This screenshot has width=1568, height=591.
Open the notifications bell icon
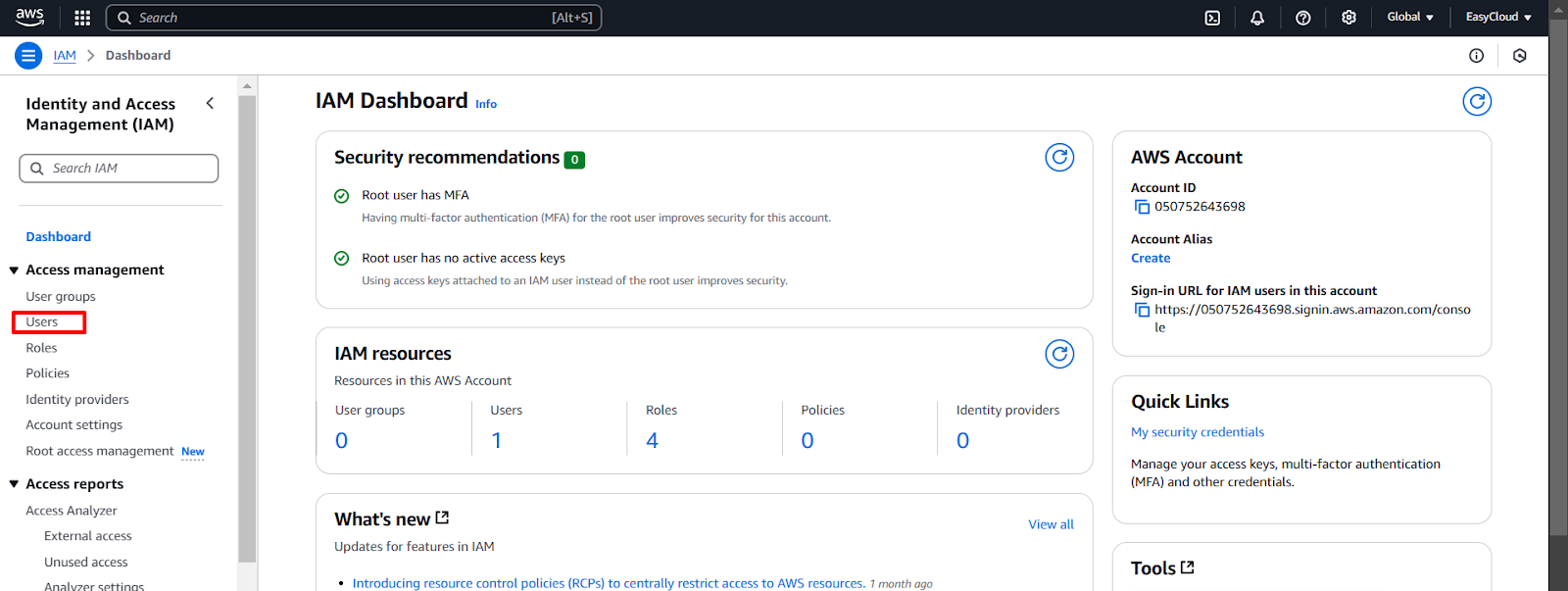(x=1257, y=18)
